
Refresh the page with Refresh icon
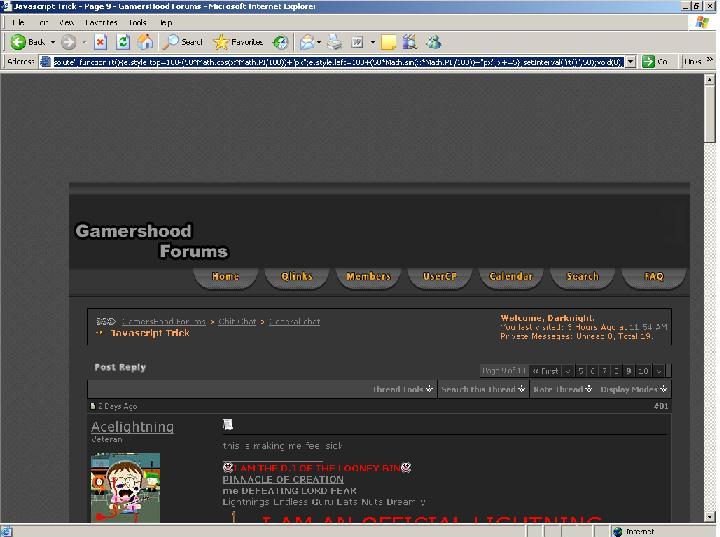tap(123, 42)
